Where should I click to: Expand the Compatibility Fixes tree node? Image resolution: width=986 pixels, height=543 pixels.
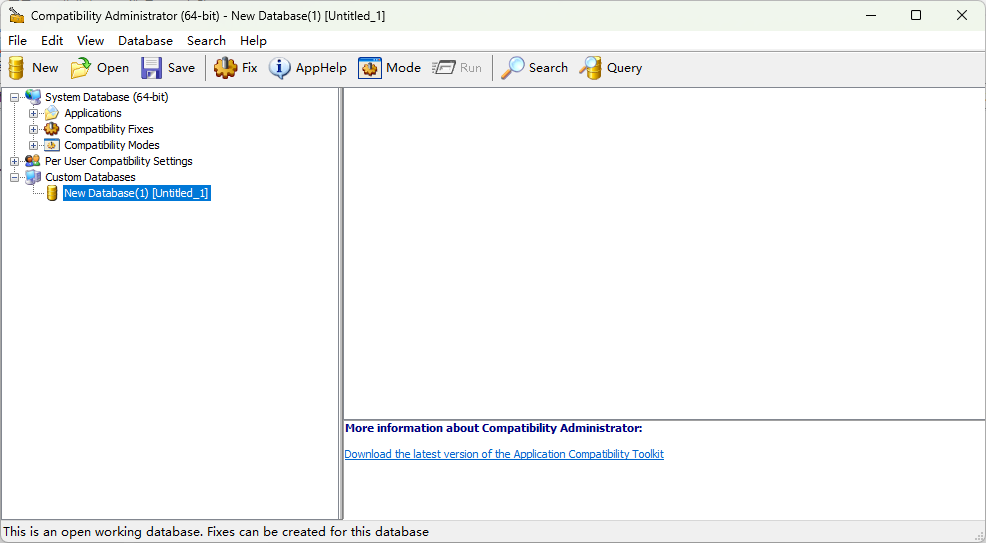(x=33, y=129)
